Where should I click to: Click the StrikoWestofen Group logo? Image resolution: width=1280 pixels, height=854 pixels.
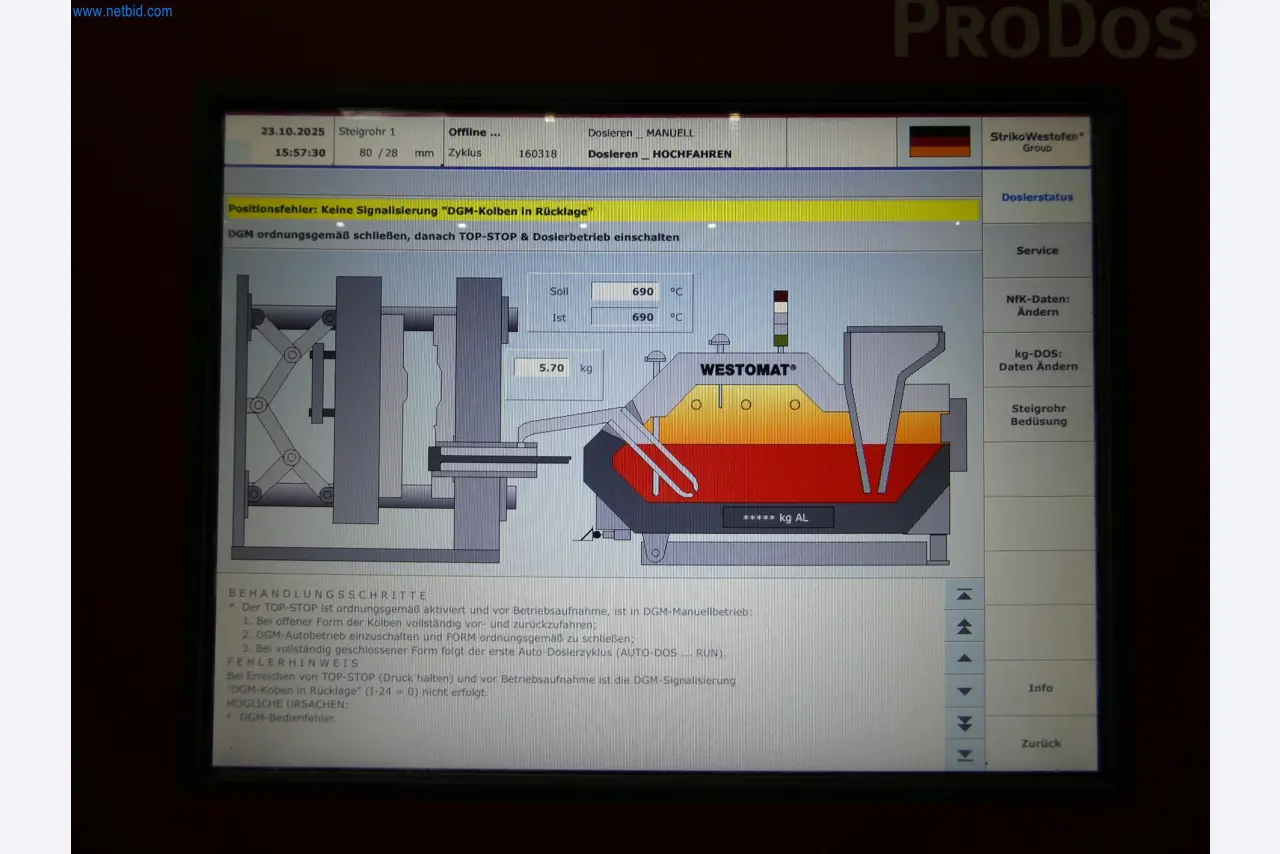click(1037, 141)
